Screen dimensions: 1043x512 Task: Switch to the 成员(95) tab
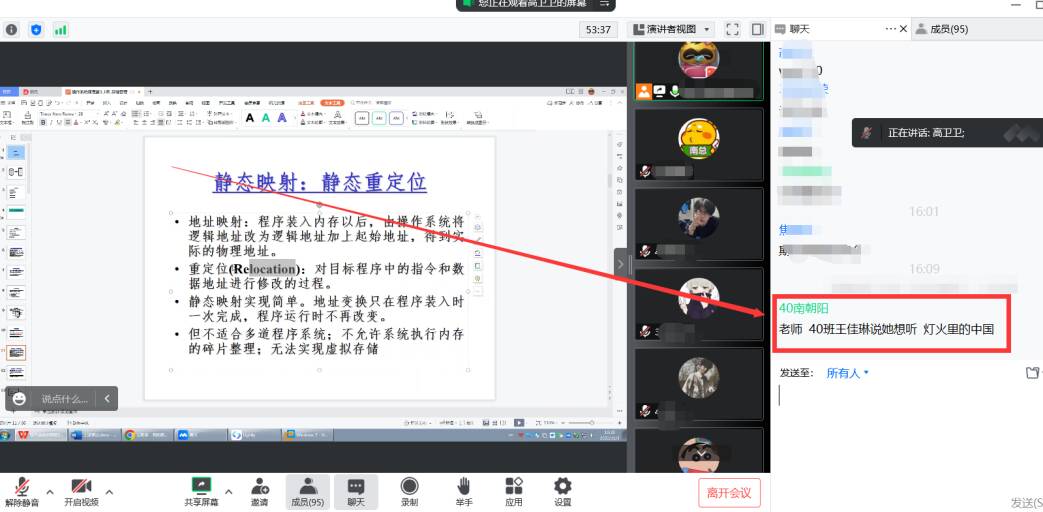(x=941, y=29)
